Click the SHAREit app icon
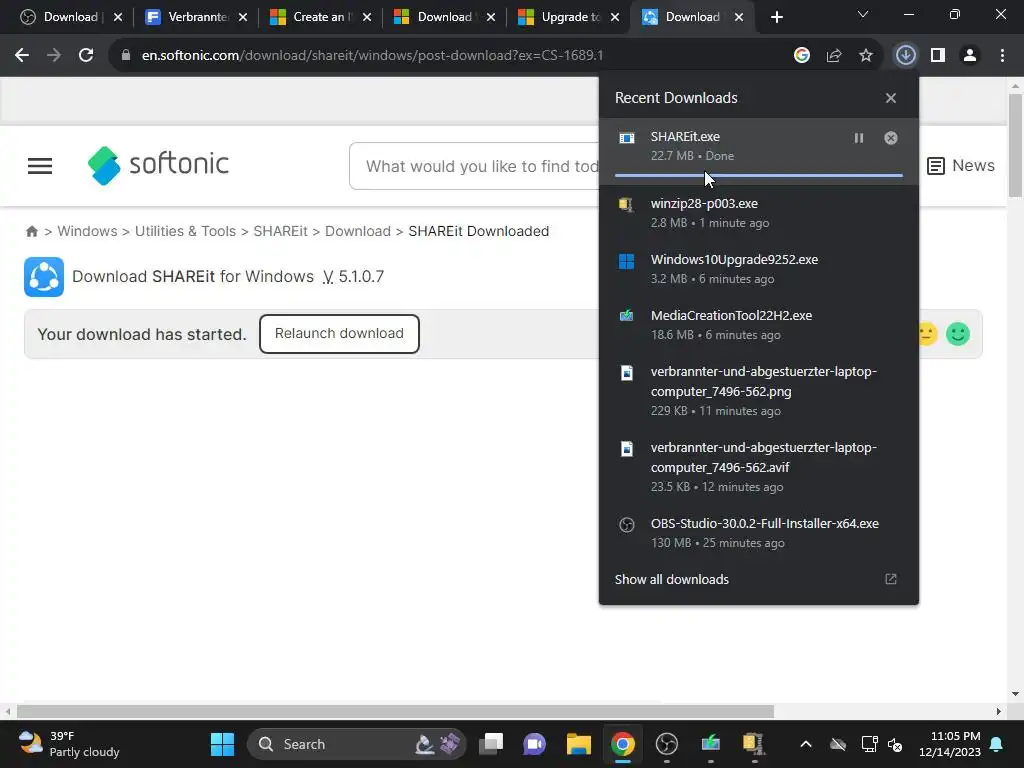The image size is (1024, 768). [x=44, y=277]
